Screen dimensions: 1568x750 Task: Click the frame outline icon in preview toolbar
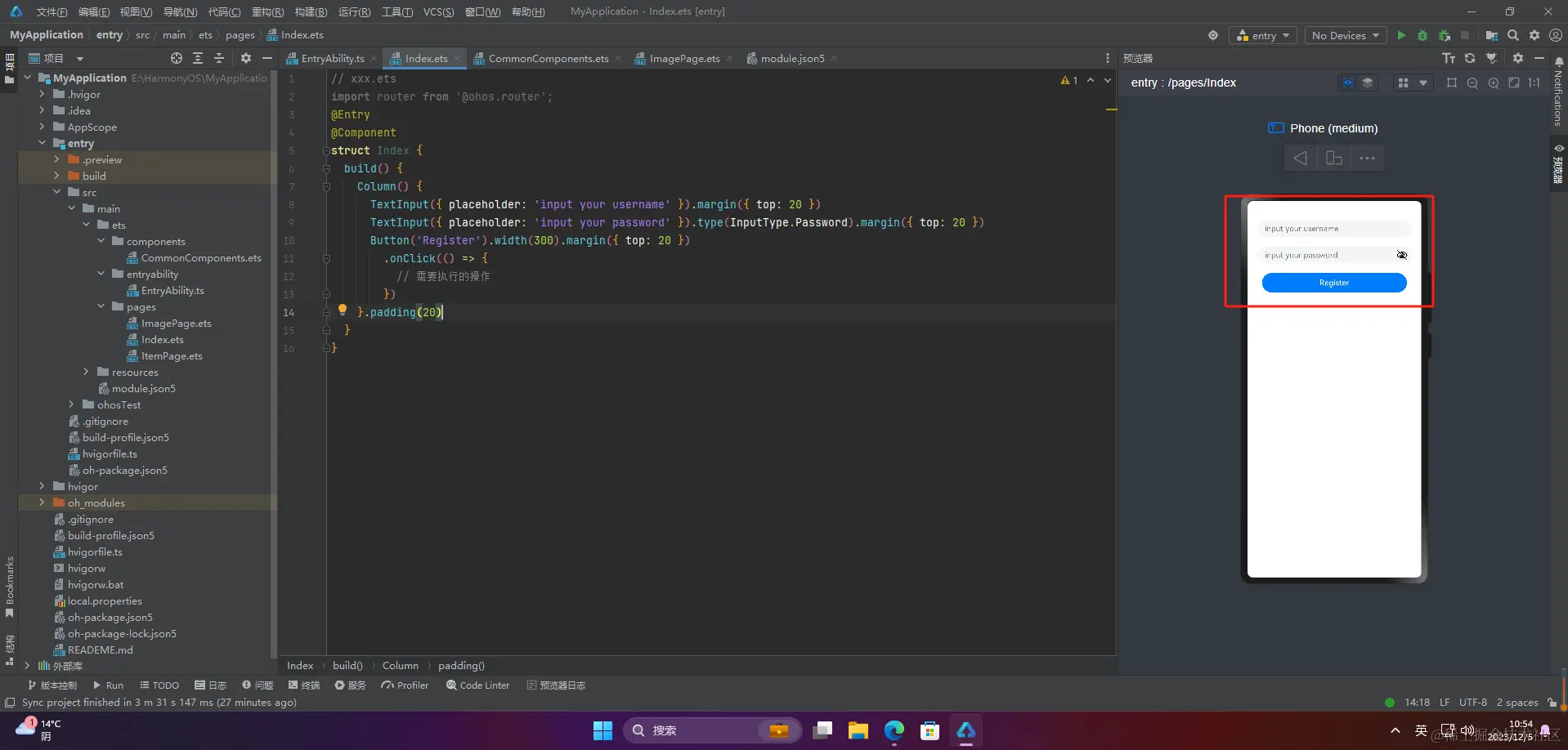tap(1452, 83)
